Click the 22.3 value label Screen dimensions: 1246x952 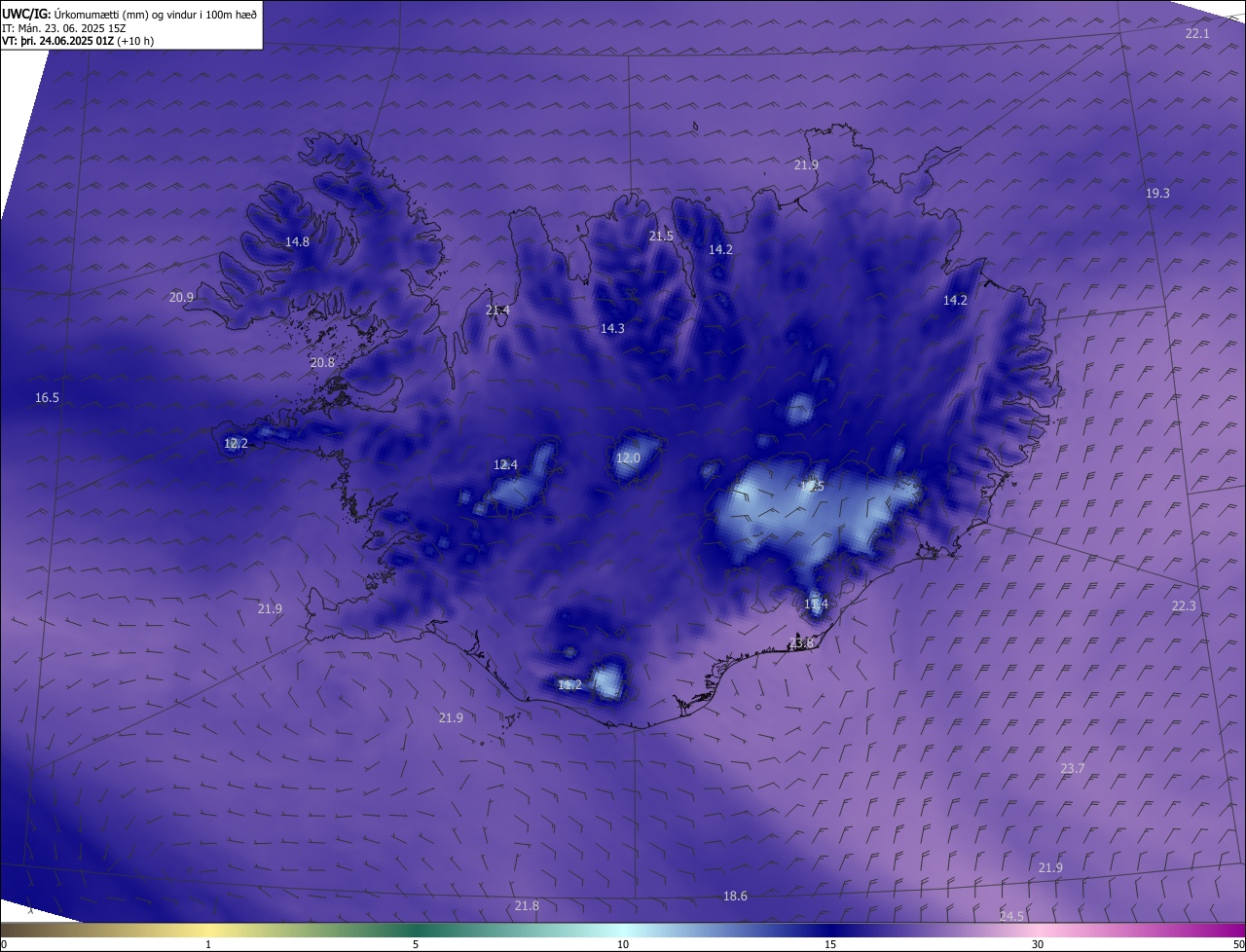pyautogui.click(x=1184, y=606)
